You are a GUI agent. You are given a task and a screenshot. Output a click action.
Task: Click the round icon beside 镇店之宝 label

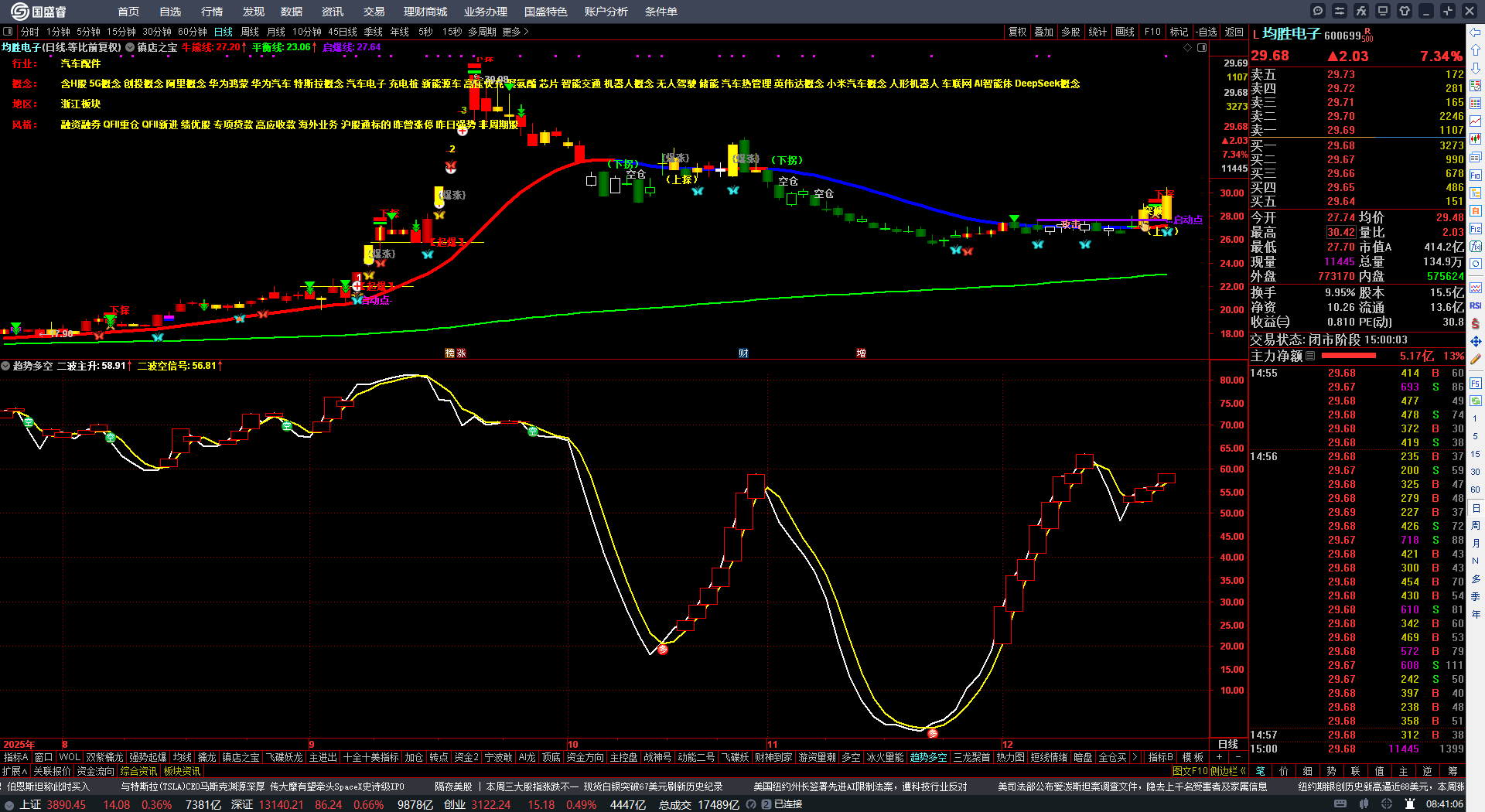[130, 47]
